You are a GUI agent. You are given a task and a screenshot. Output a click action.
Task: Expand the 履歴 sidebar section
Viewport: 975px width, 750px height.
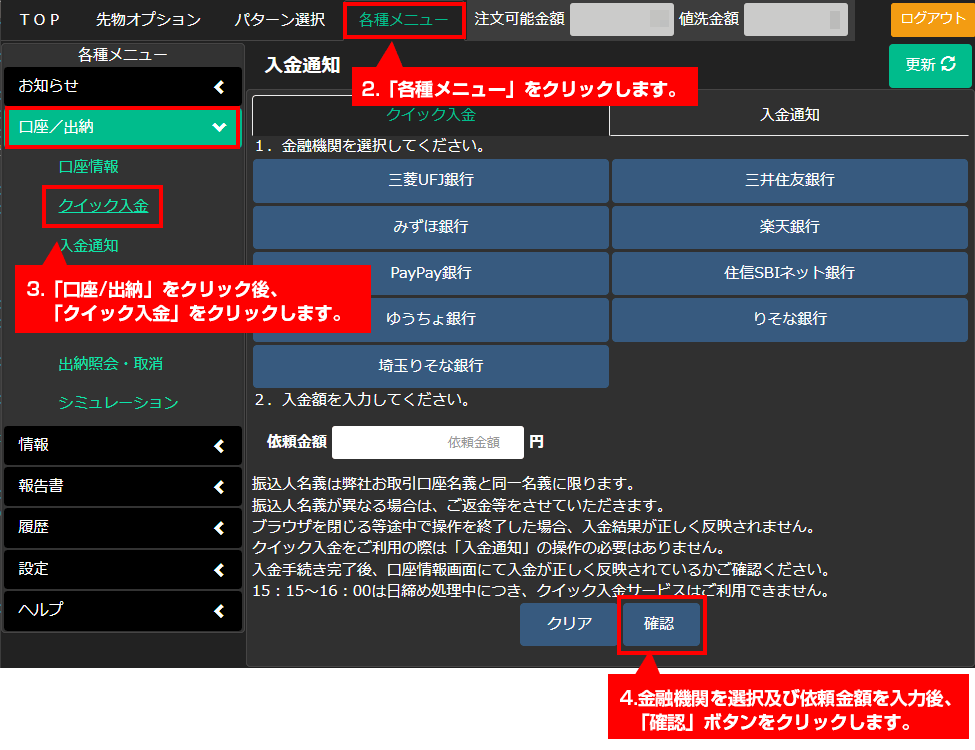click(x=123, y=527)
